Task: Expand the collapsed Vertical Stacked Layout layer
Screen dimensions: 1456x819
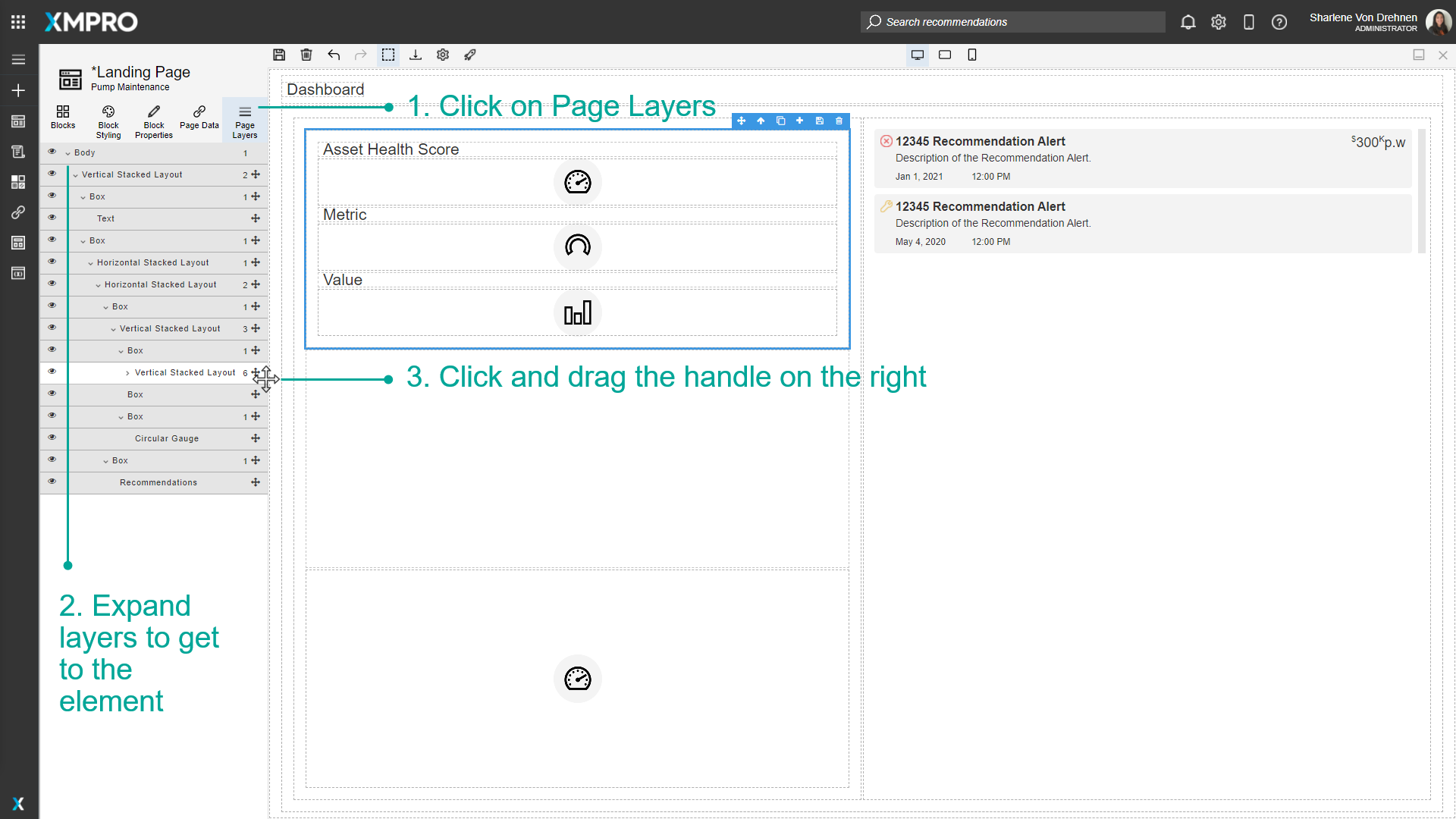Action: [127, 372]
